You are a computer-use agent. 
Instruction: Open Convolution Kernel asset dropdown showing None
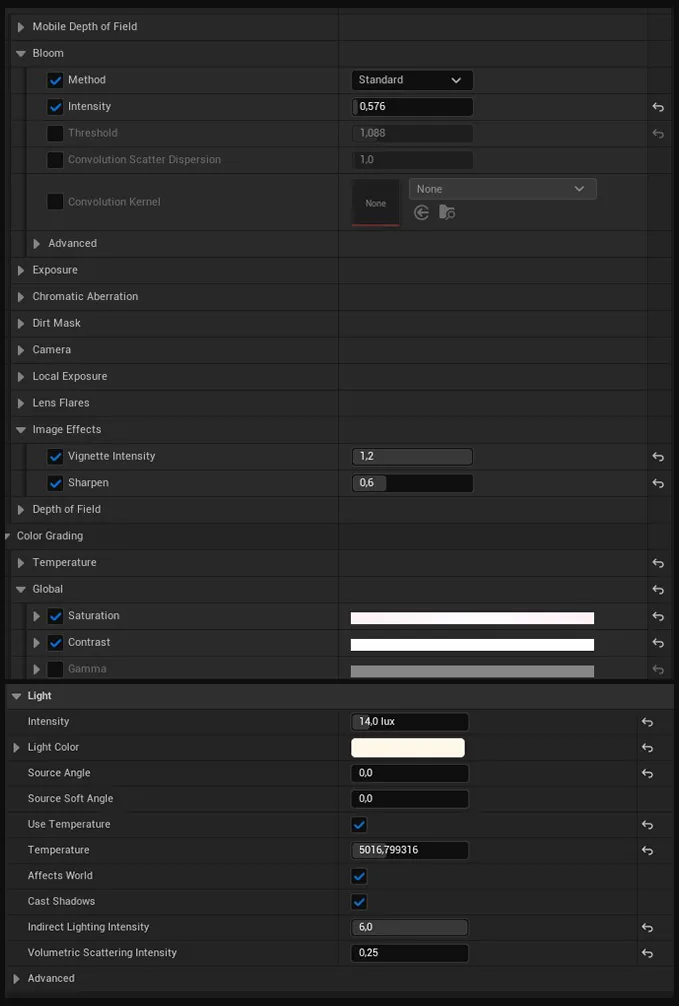point(503,189)
